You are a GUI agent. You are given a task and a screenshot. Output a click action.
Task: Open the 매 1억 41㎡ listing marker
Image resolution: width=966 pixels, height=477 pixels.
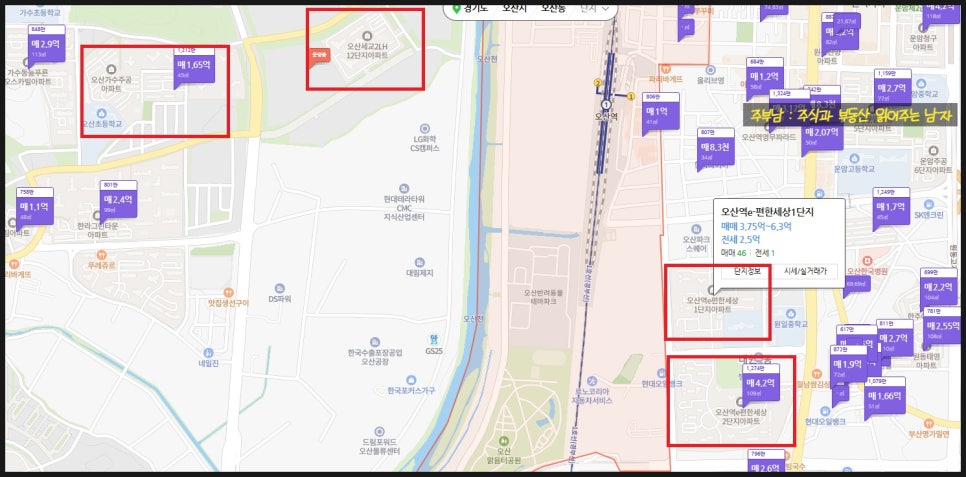pyautogui.click(x=660, y=112)
